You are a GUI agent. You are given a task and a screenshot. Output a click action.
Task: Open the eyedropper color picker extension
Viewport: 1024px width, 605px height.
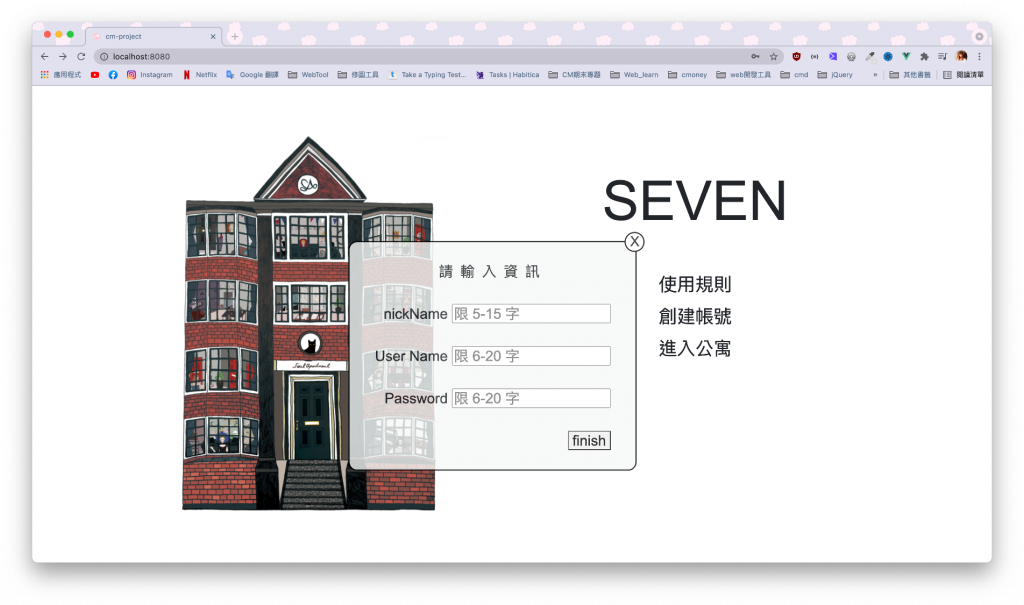click(869, 57)
